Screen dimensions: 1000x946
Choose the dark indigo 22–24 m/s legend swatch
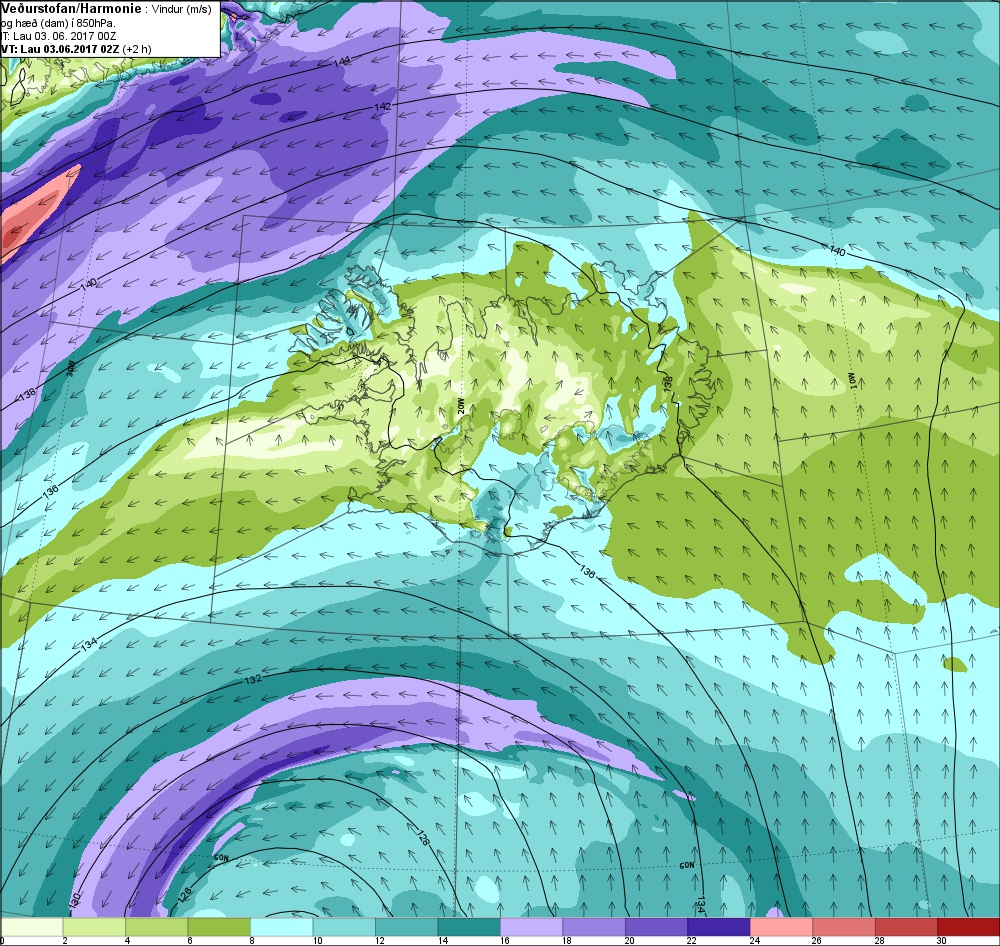pos(719,926)
